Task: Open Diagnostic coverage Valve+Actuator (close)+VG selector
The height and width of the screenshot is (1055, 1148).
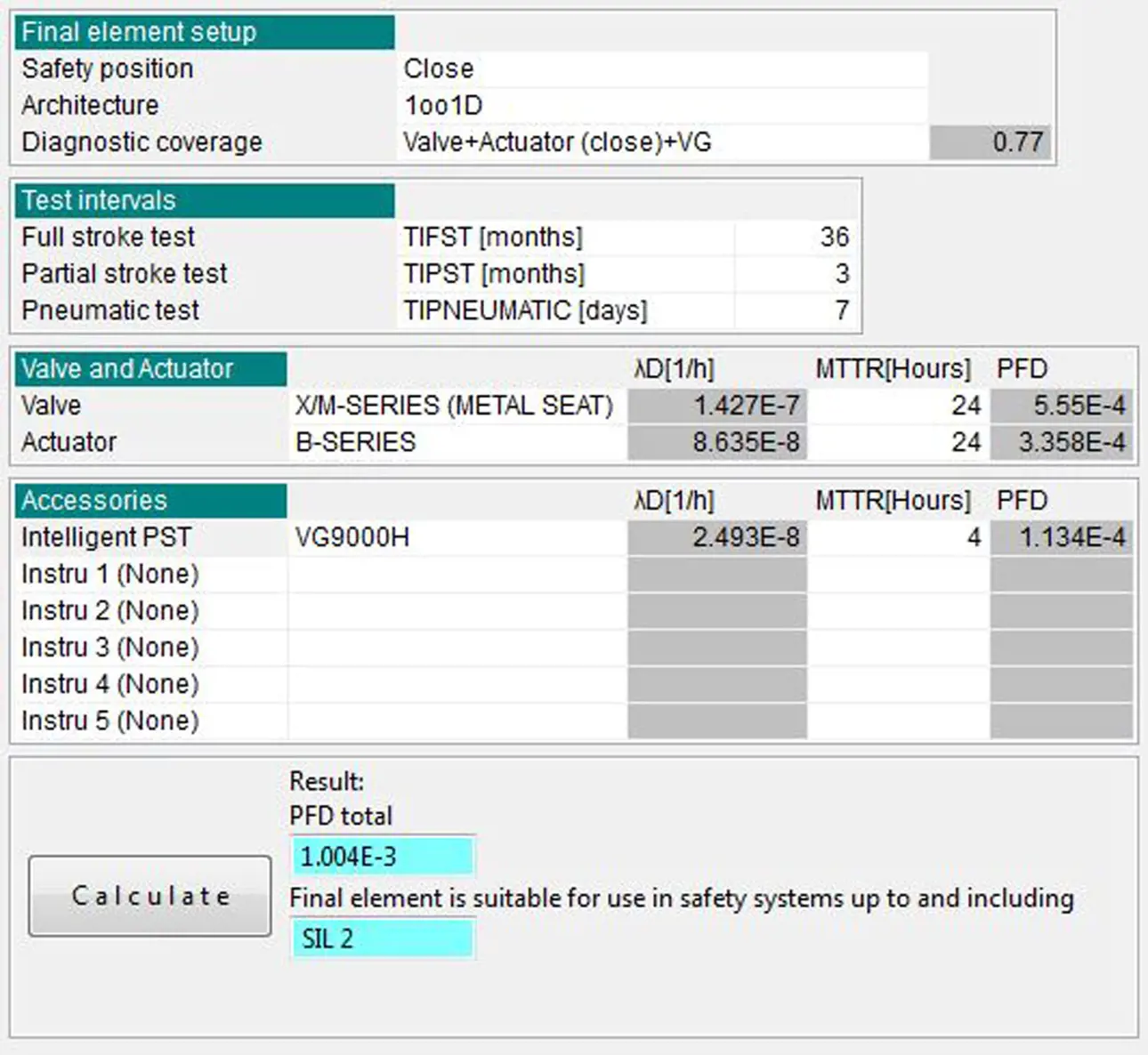Action: (661, 142)
